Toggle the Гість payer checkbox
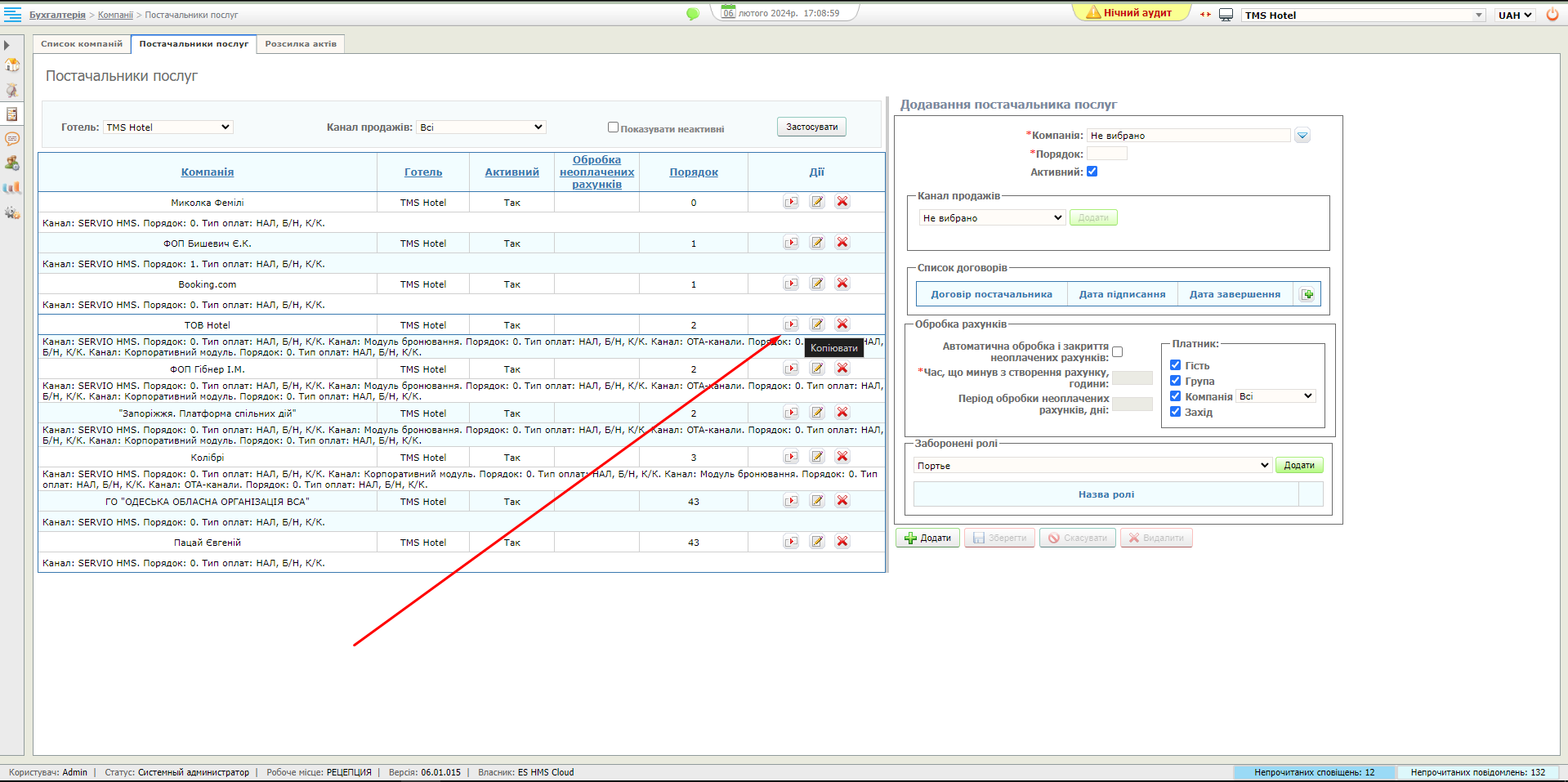The image size is (1568, 782). click(x=1175, y=365)
